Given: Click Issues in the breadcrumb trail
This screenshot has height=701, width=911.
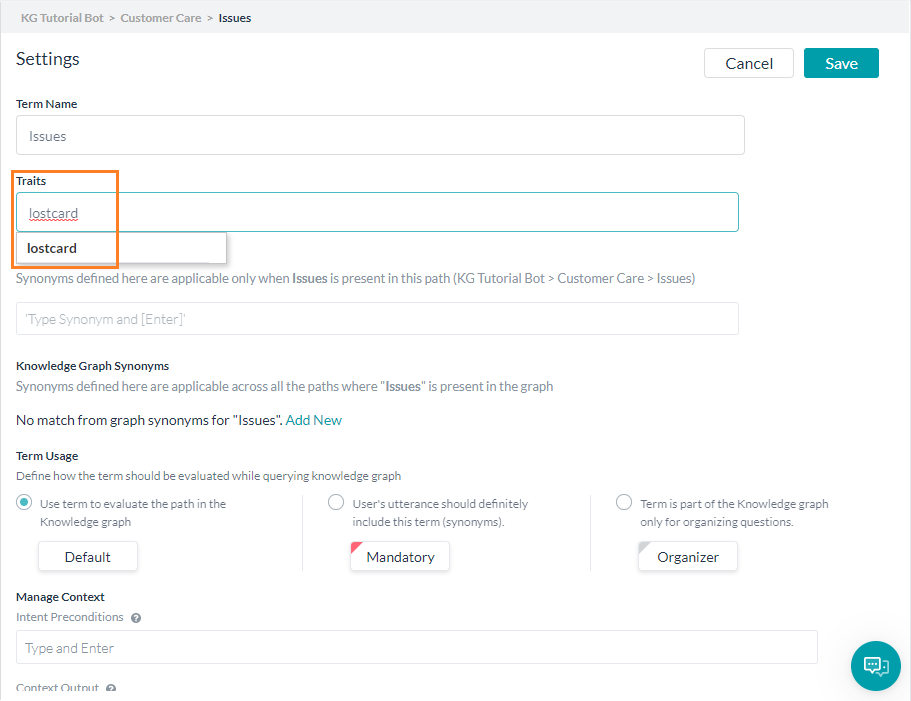Looking at the screenshot, I should 235,18.
